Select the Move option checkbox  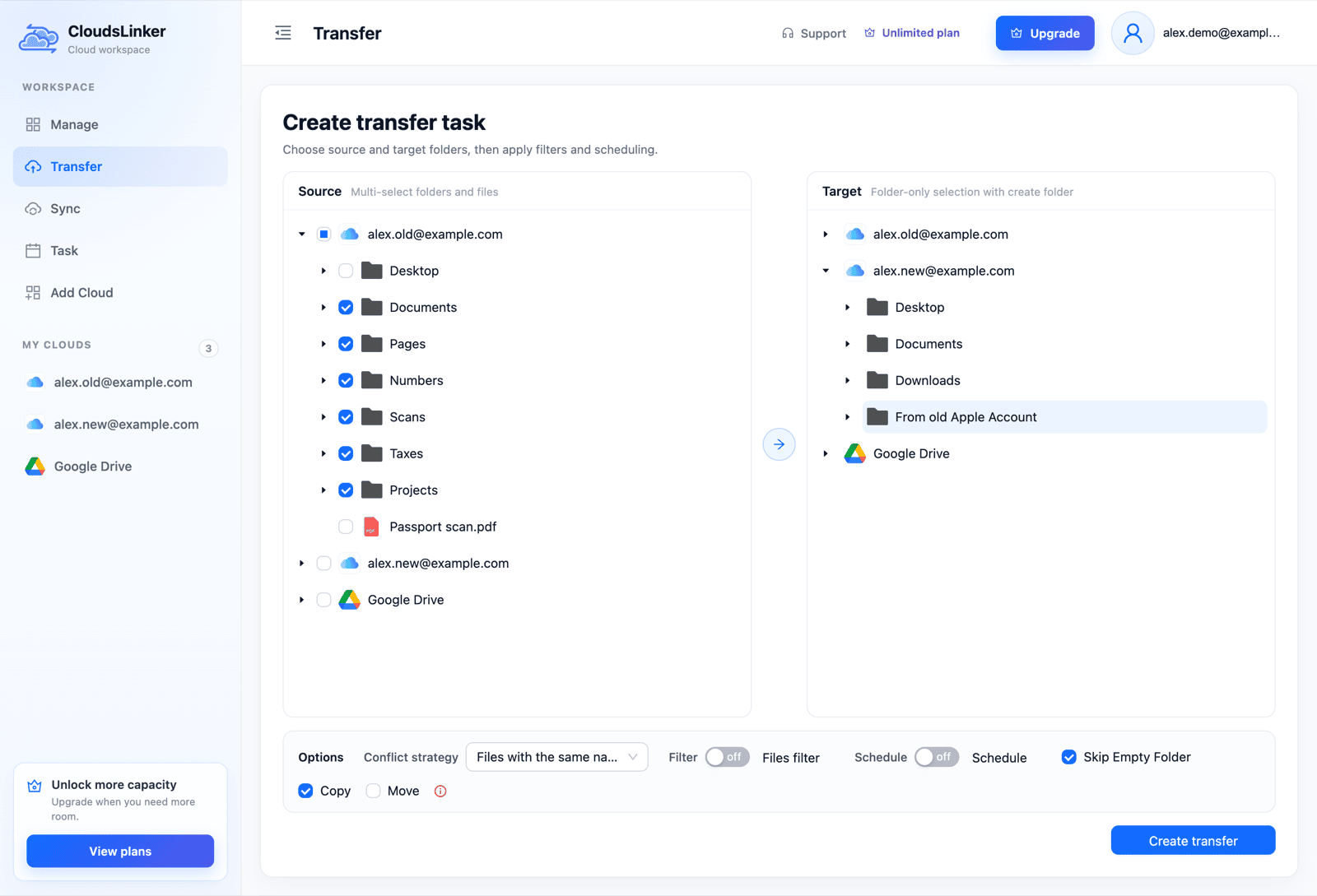click(373, 791)
